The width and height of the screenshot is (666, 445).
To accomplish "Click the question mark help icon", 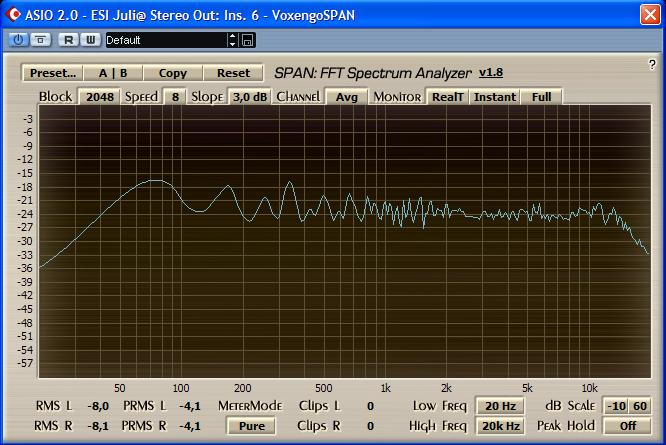I will [652, 65].
